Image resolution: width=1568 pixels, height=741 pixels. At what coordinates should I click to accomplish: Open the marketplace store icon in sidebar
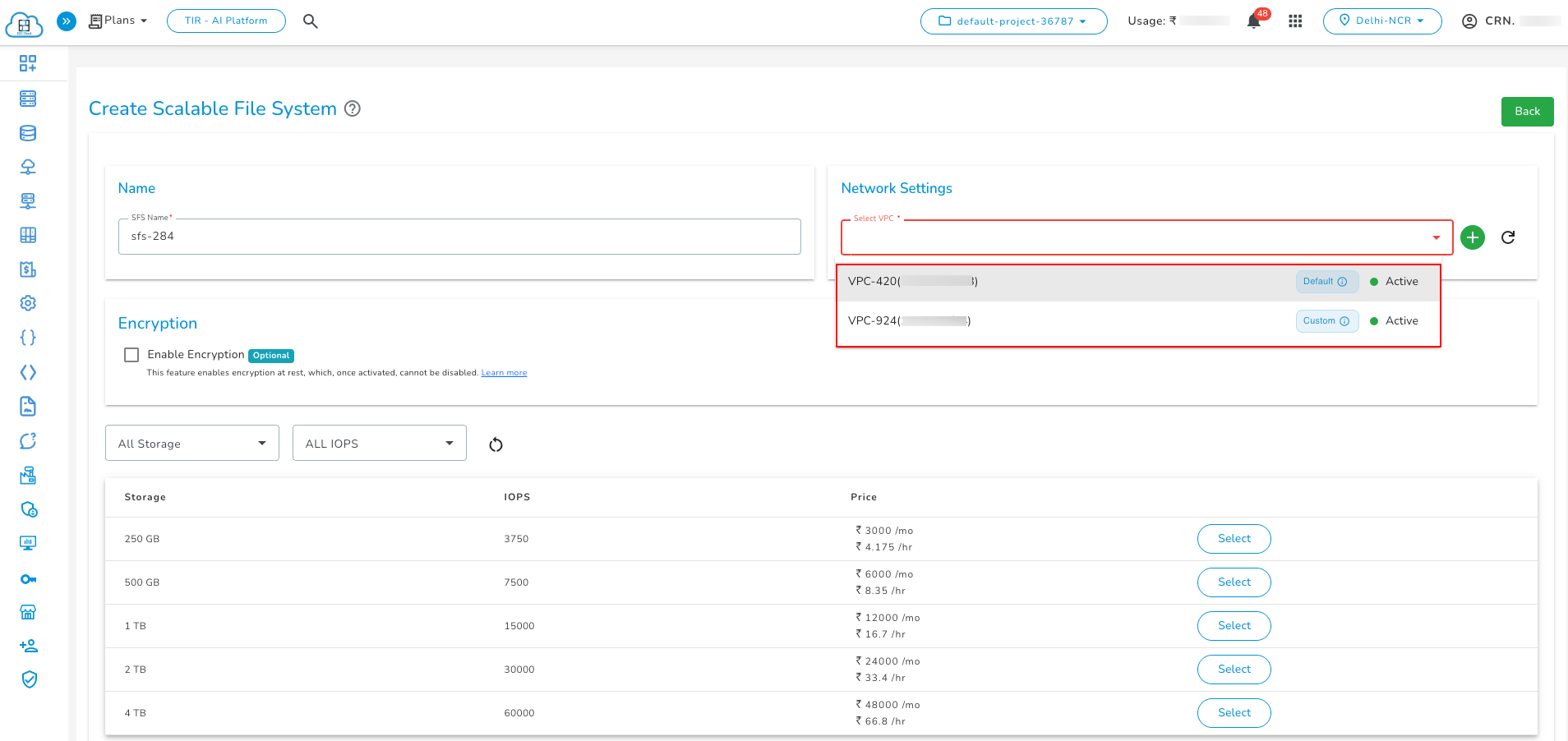[27, 612]
